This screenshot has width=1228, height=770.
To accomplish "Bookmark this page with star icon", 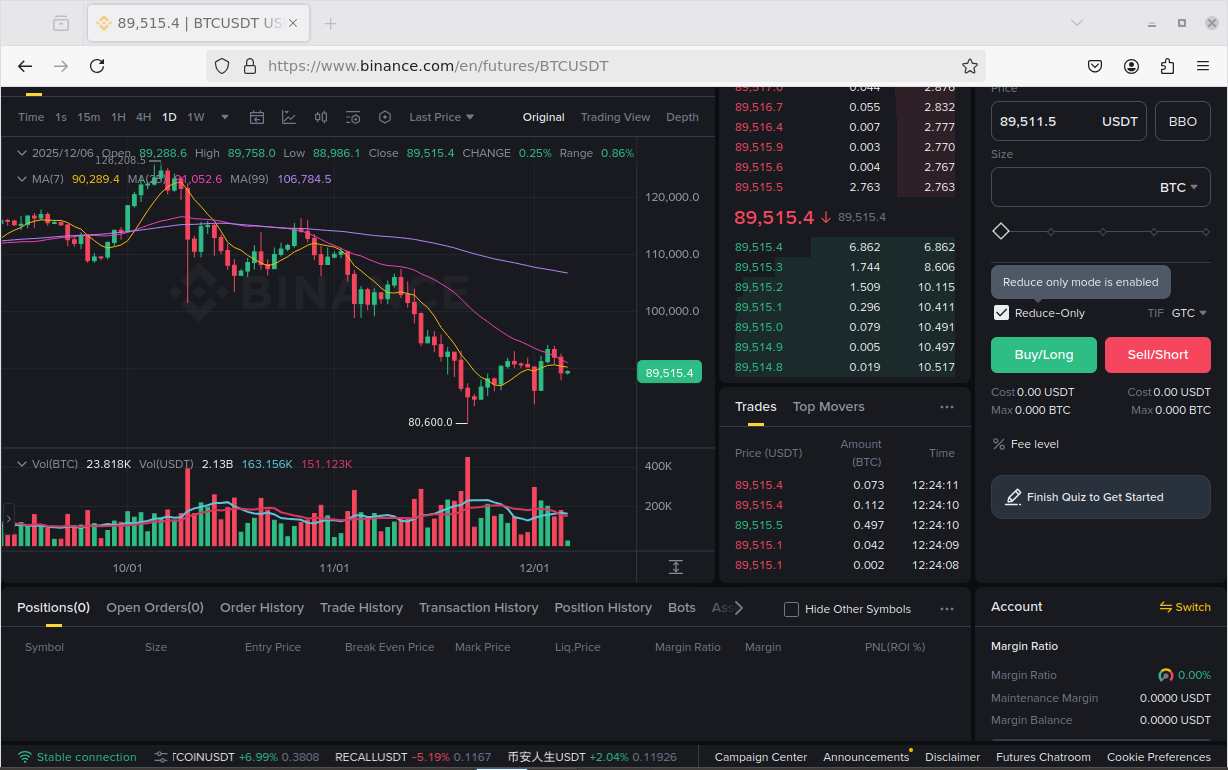I will 969,66.
